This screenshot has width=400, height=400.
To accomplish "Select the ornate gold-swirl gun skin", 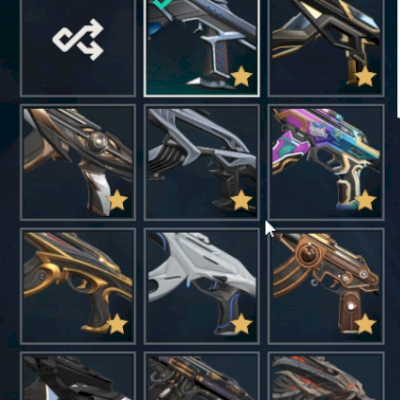I will click(78, 286).
